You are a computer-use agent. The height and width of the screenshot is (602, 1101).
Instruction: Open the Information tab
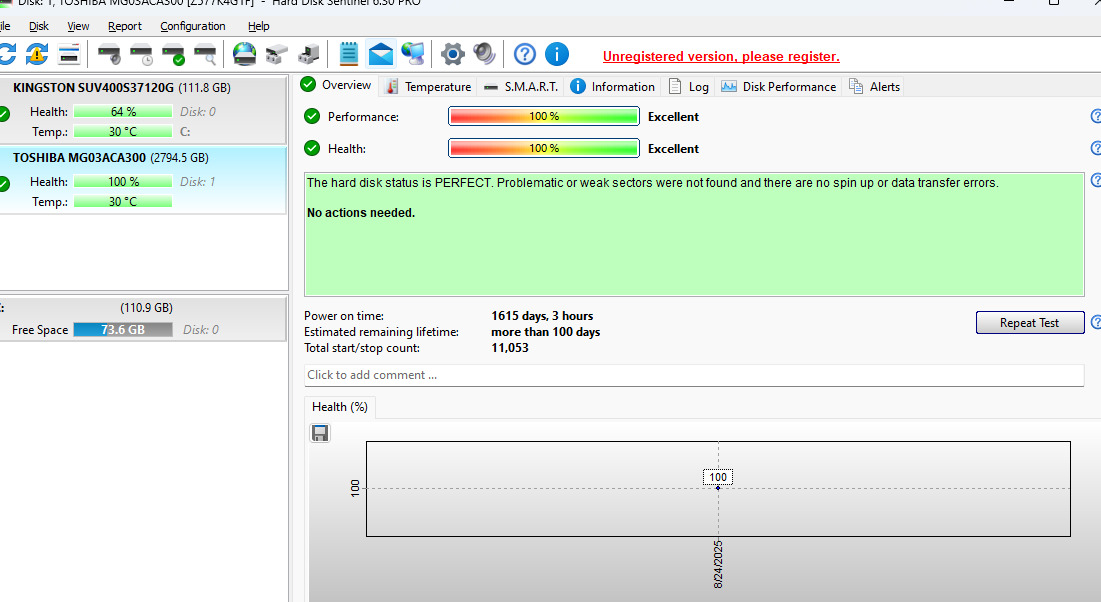[612, 86]
